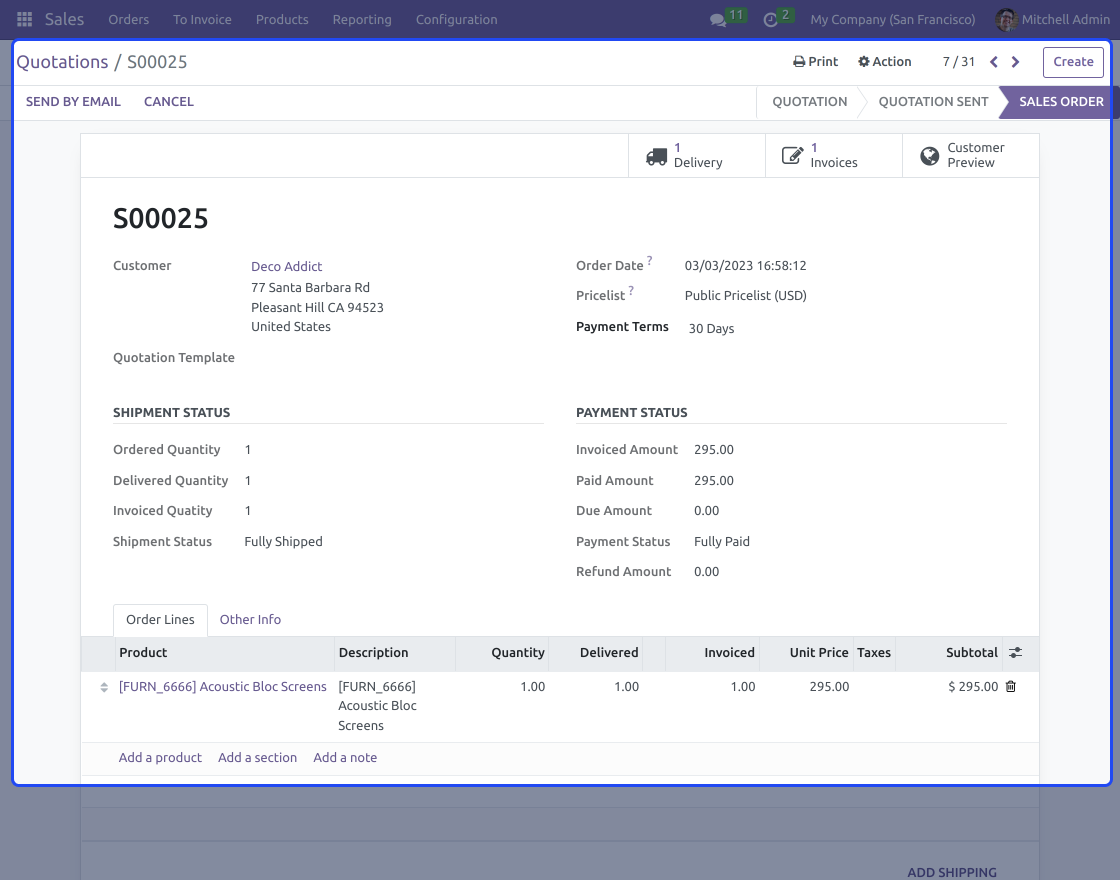The width and height of the screenshot is (1120, 880).
Task: Open the To Invoice menu
Action: [x=202, y=20]
